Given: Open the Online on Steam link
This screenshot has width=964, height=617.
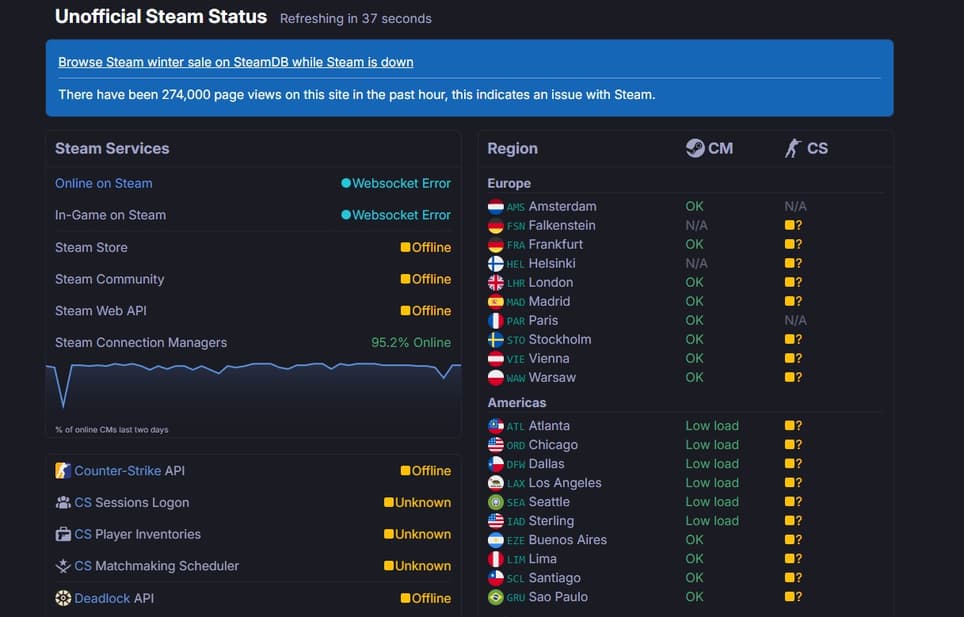Looking at the screenshot, I should [x=104, y=183].
